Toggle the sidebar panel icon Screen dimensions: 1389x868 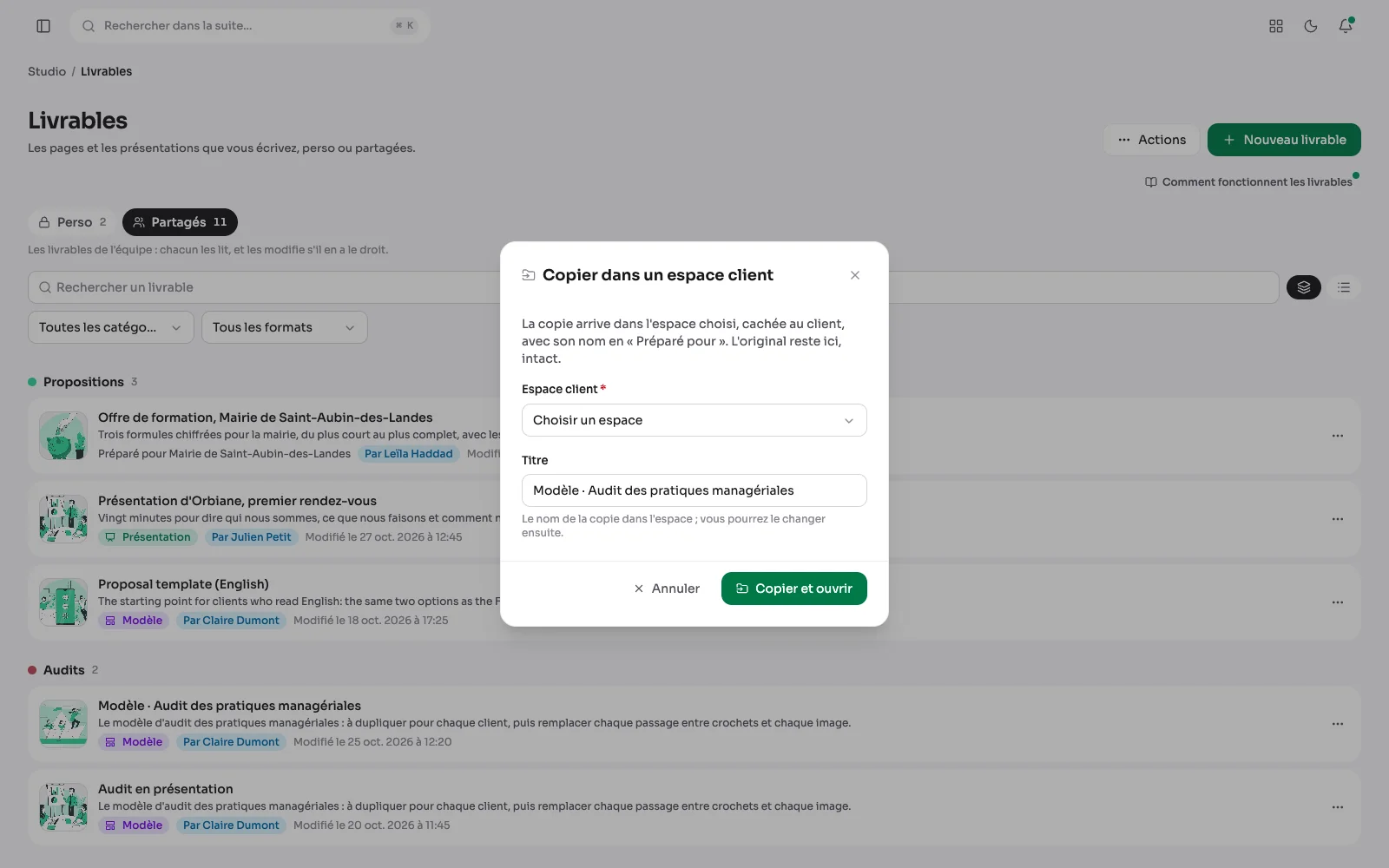[x=43, y=26]
